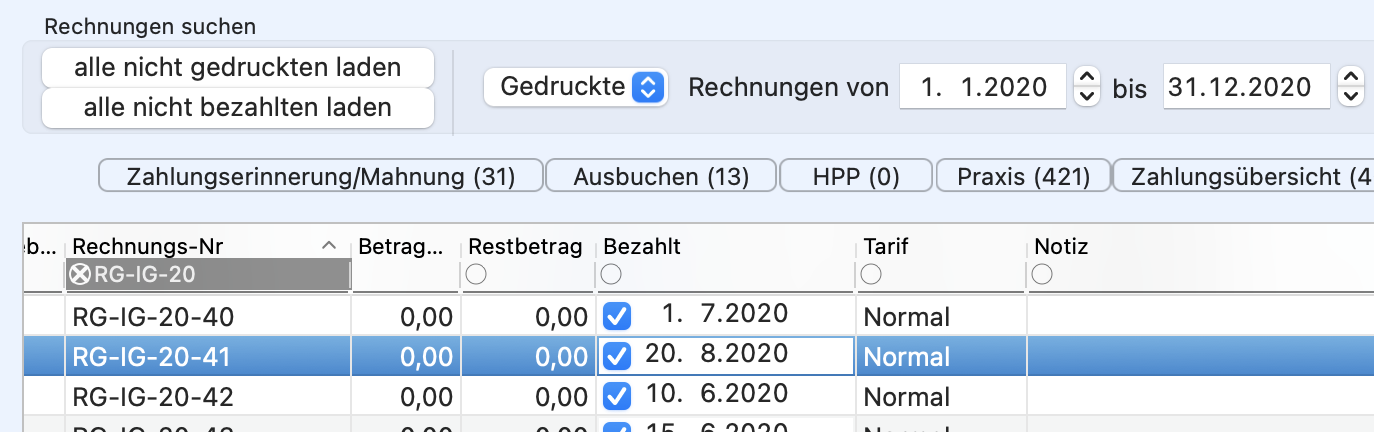The width and height of the screenshot is (1374, 432).
Task: Open the Zahlungserinnerung/Mahnung (31) tab
Action: coord(321,177)
